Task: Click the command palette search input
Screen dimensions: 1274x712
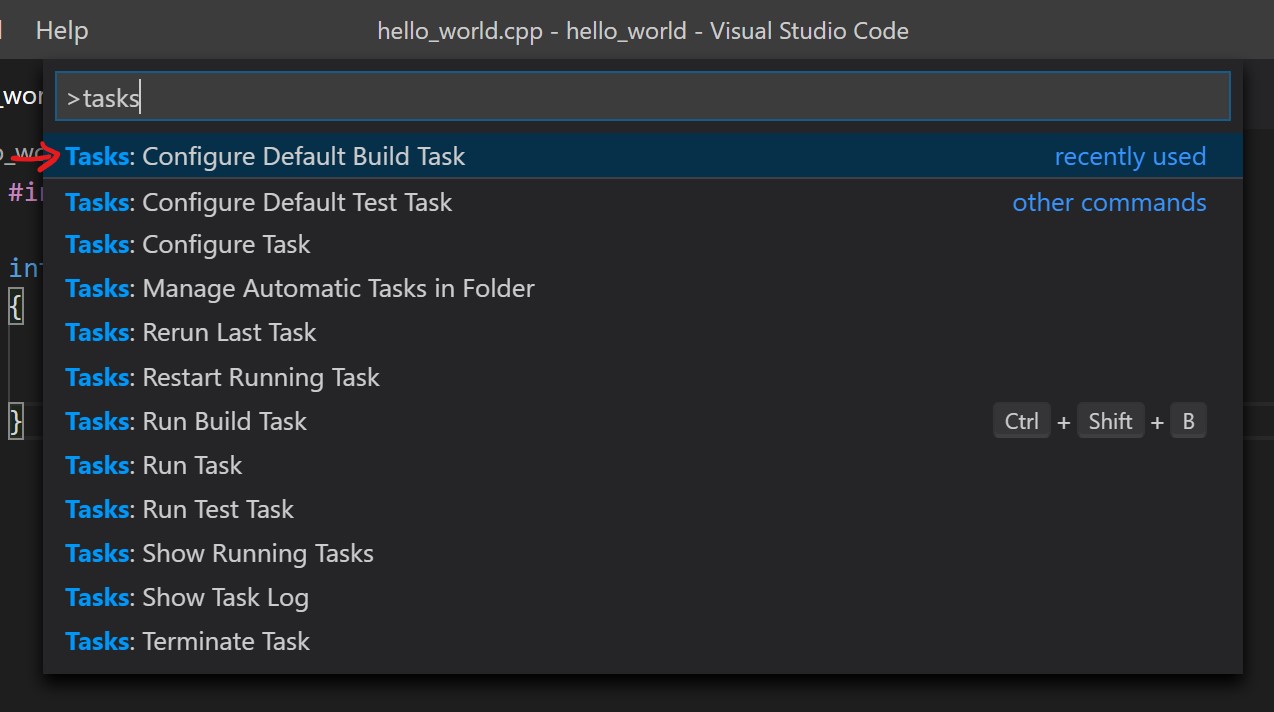Action: 642,97
